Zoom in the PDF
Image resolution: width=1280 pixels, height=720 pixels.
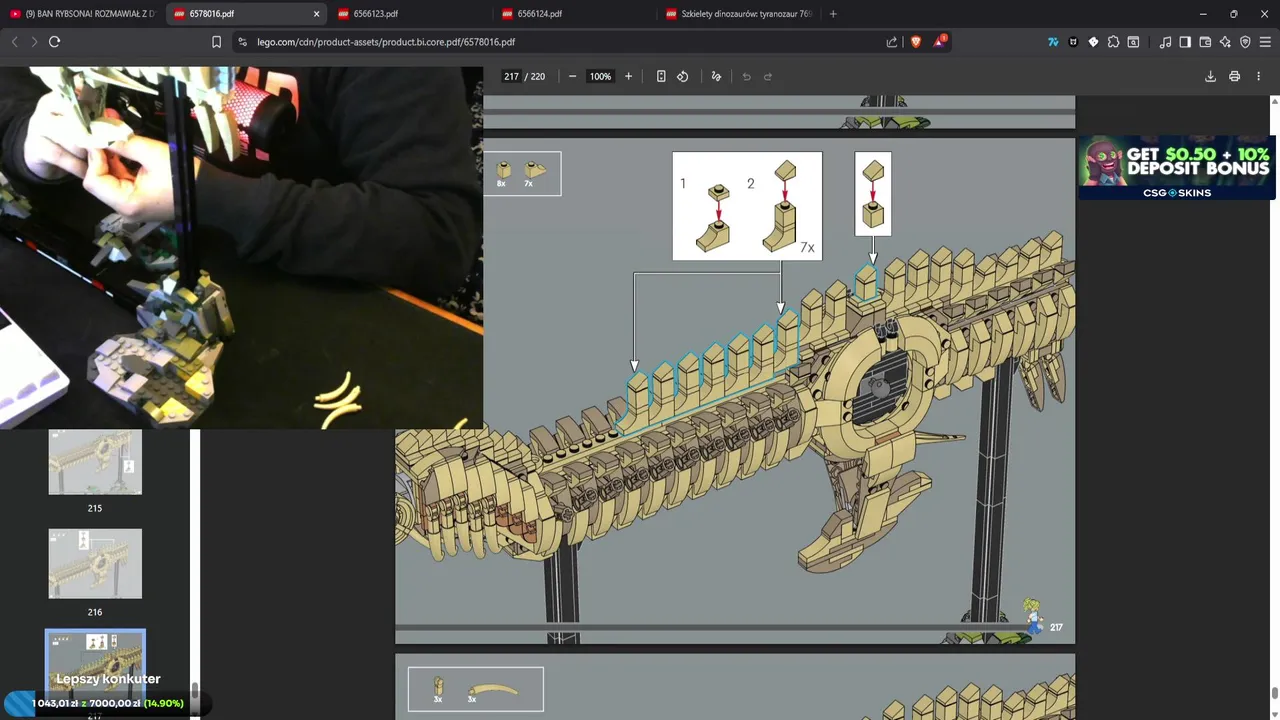point(628,76)
